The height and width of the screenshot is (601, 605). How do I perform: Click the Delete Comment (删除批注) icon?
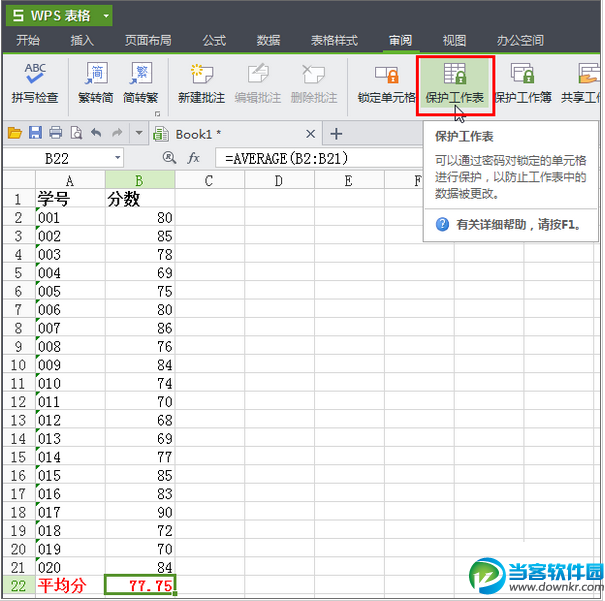pyautogui.click(x=314, y=73)
